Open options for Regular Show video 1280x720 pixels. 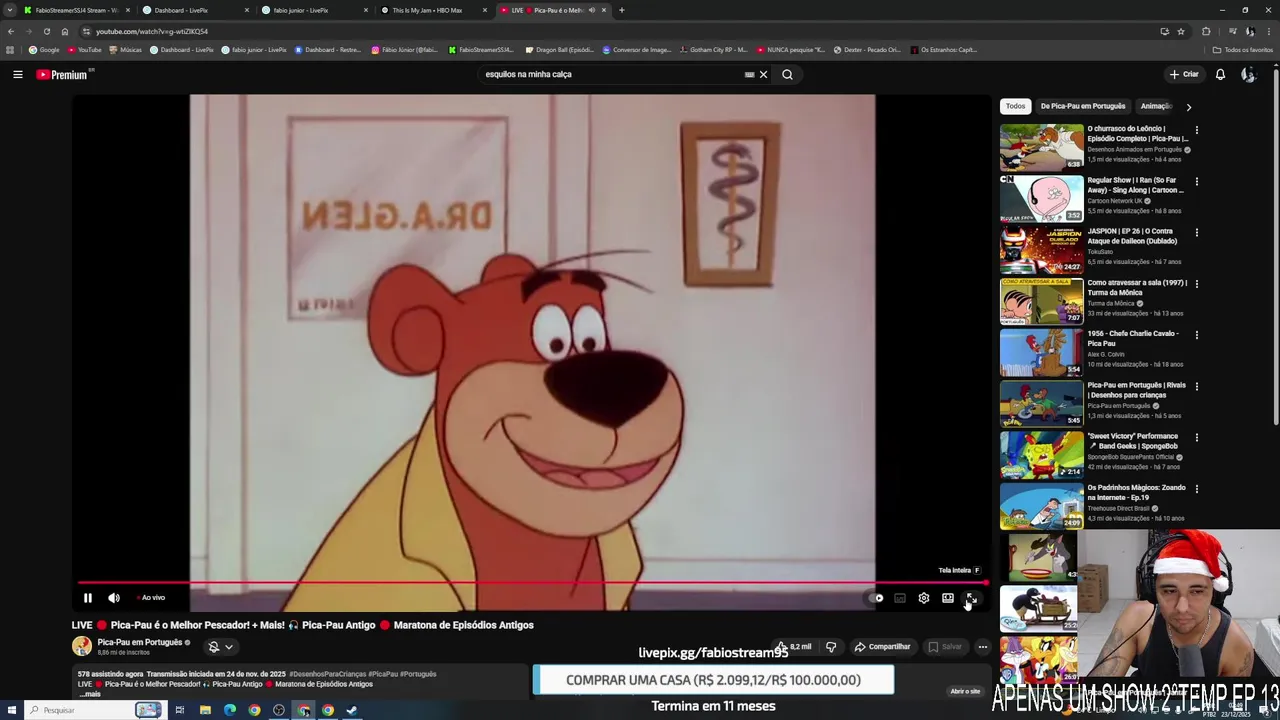(1196, 181)
